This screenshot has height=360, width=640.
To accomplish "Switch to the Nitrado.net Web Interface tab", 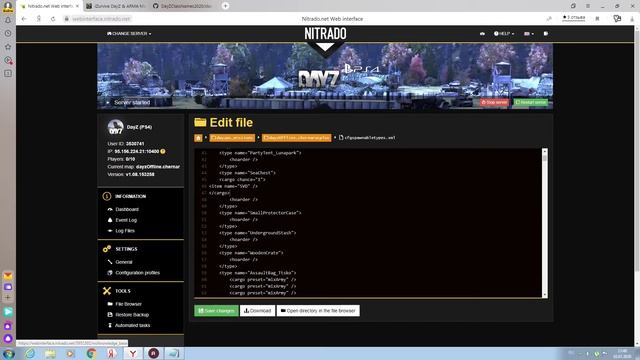I will pos(49,6).
